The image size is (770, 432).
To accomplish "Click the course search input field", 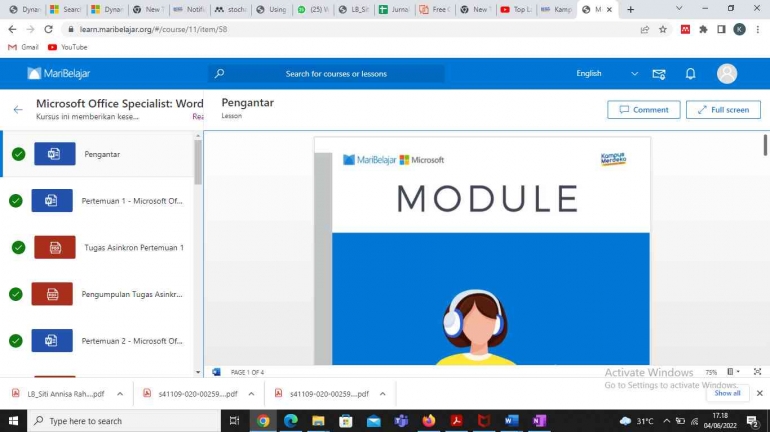I will pyautogui.click(x=336, y=74).
